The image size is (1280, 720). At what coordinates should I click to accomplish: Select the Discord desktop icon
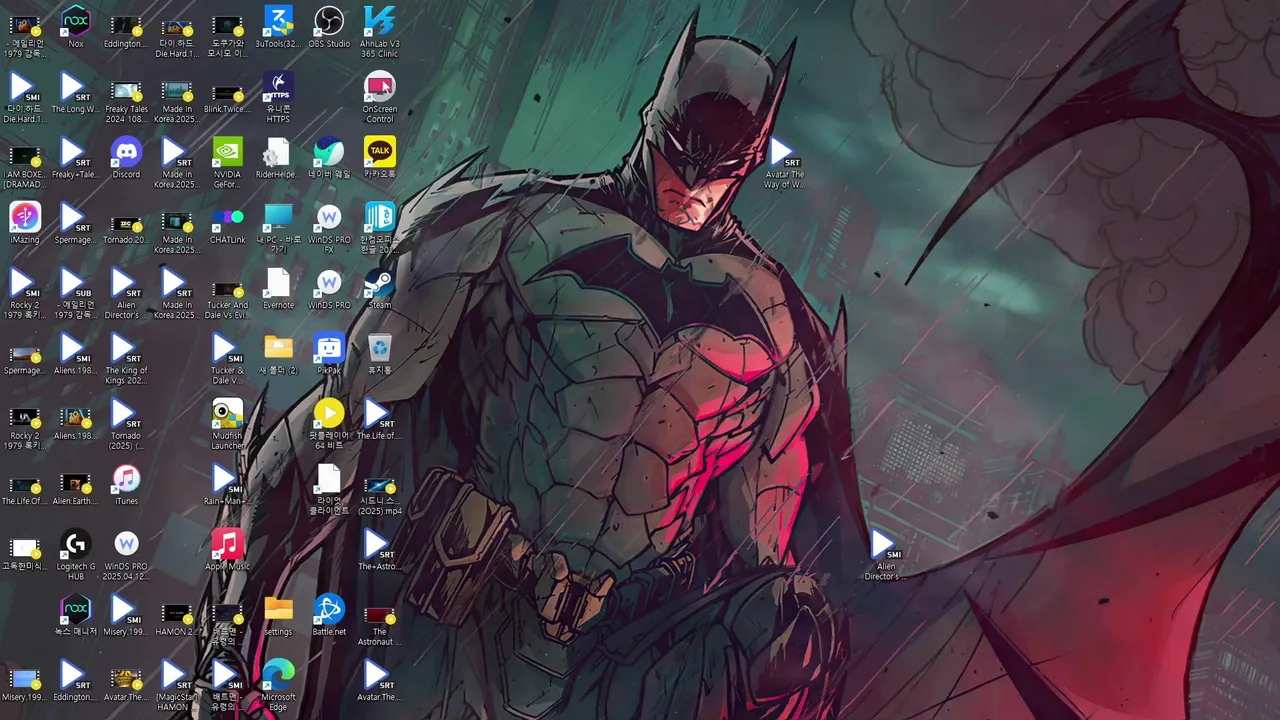pyautogui.click(x=126, y=158)
